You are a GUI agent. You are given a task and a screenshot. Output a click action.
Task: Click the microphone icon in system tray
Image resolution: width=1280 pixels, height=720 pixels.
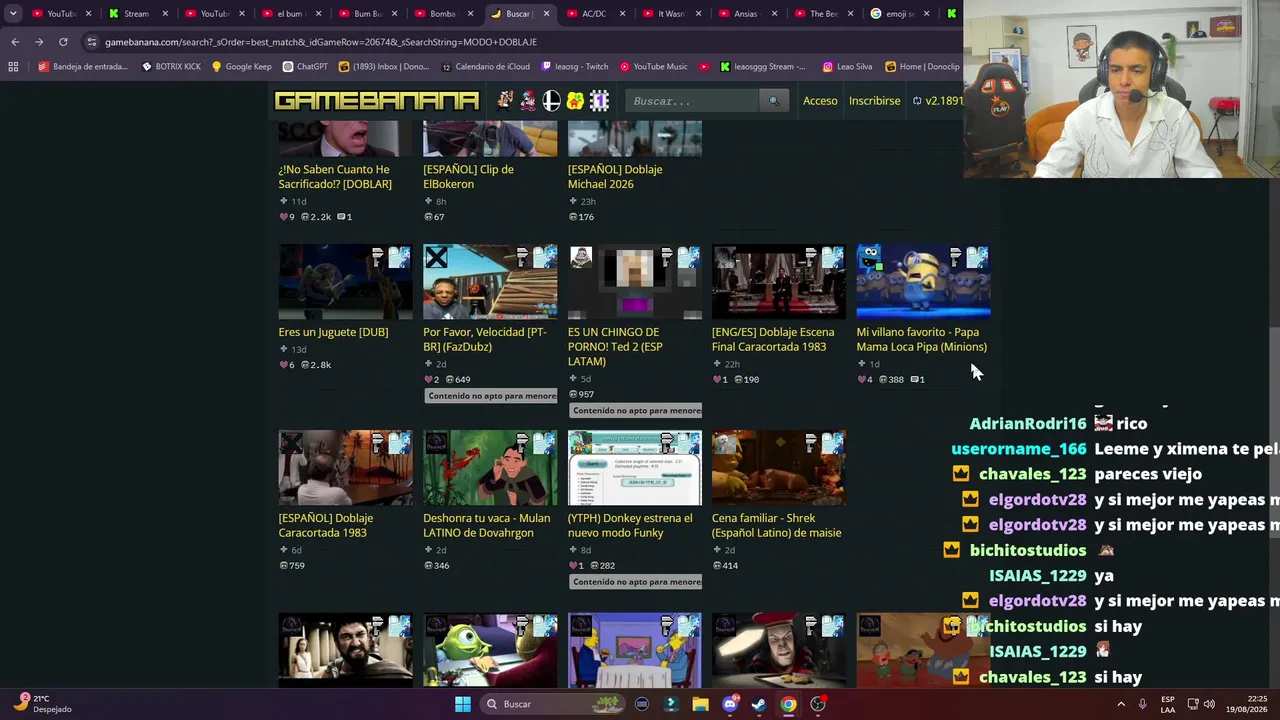click(x=1142, y=704)
